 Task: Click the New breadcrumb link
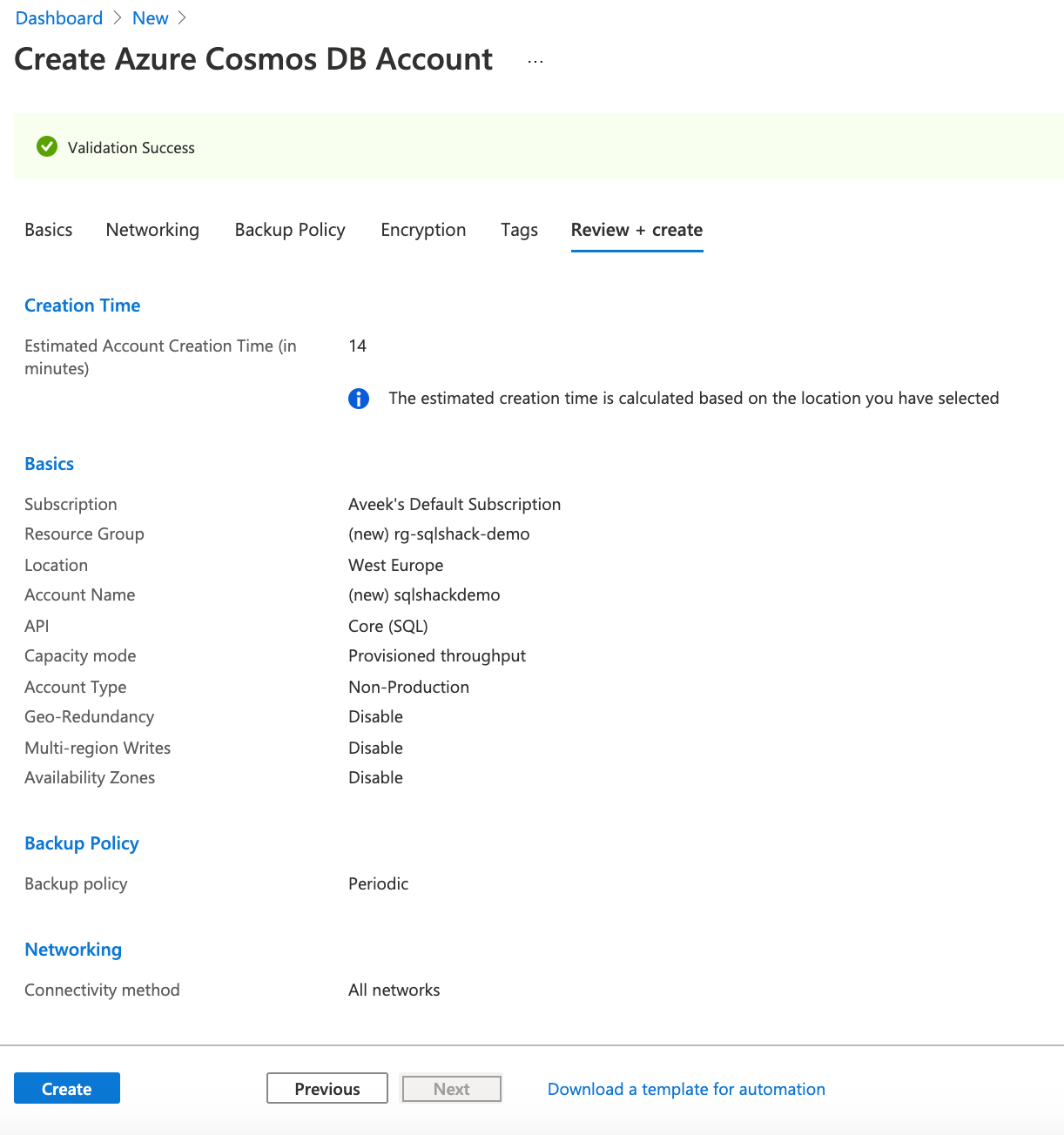point(151,18)
